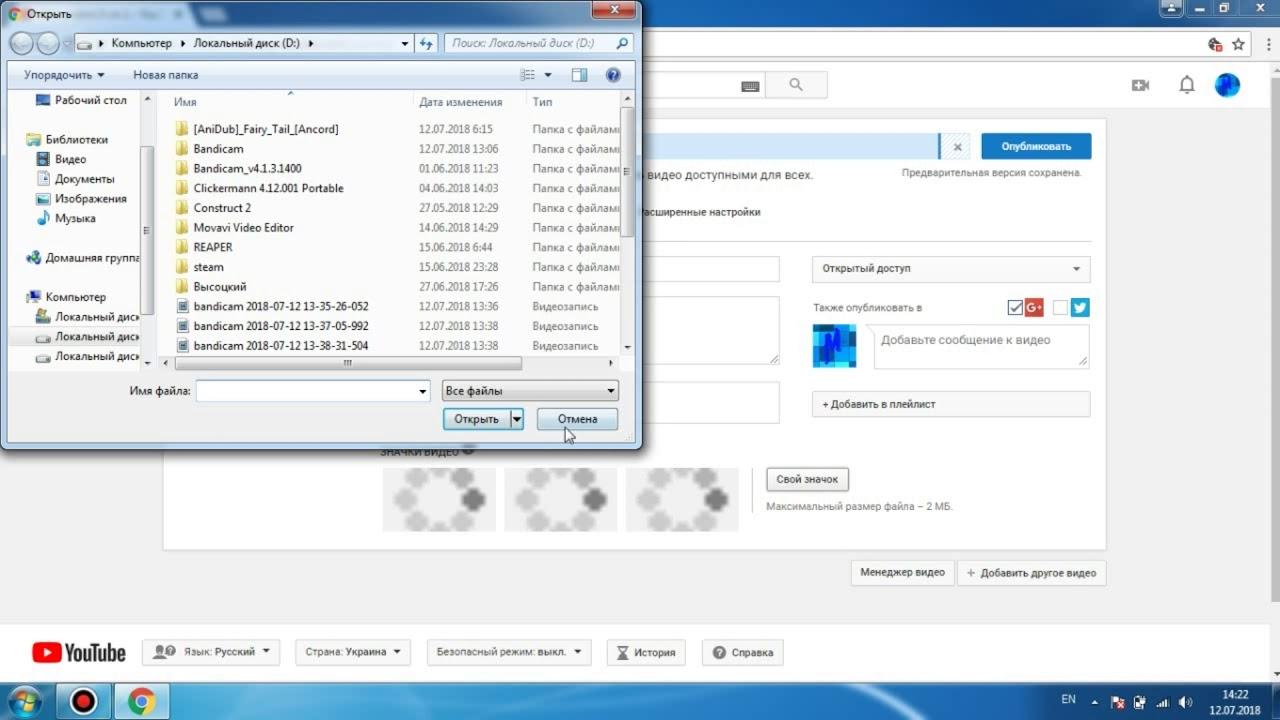The height and width of the screenshot is (720, 1280).
Task: Open the EN language indicator in the tray
Action: 1068,698
